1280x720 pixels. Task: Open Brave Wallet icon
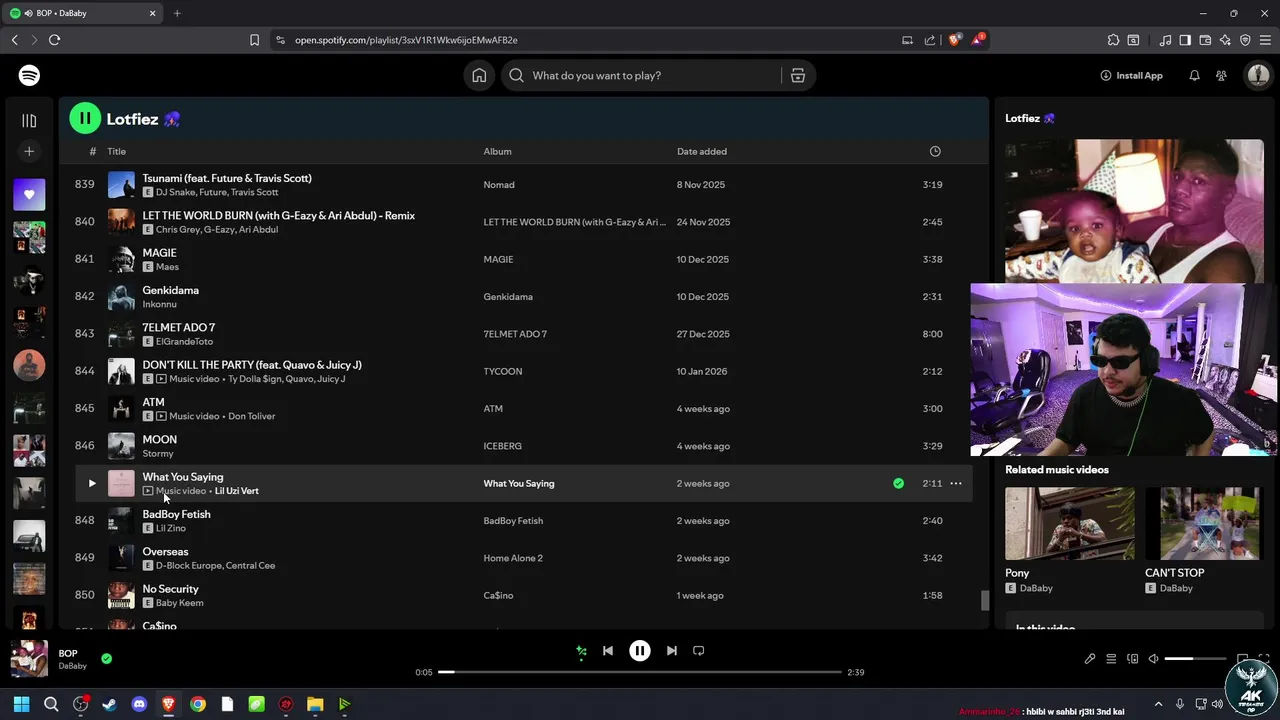click(x=1205, y=40)
